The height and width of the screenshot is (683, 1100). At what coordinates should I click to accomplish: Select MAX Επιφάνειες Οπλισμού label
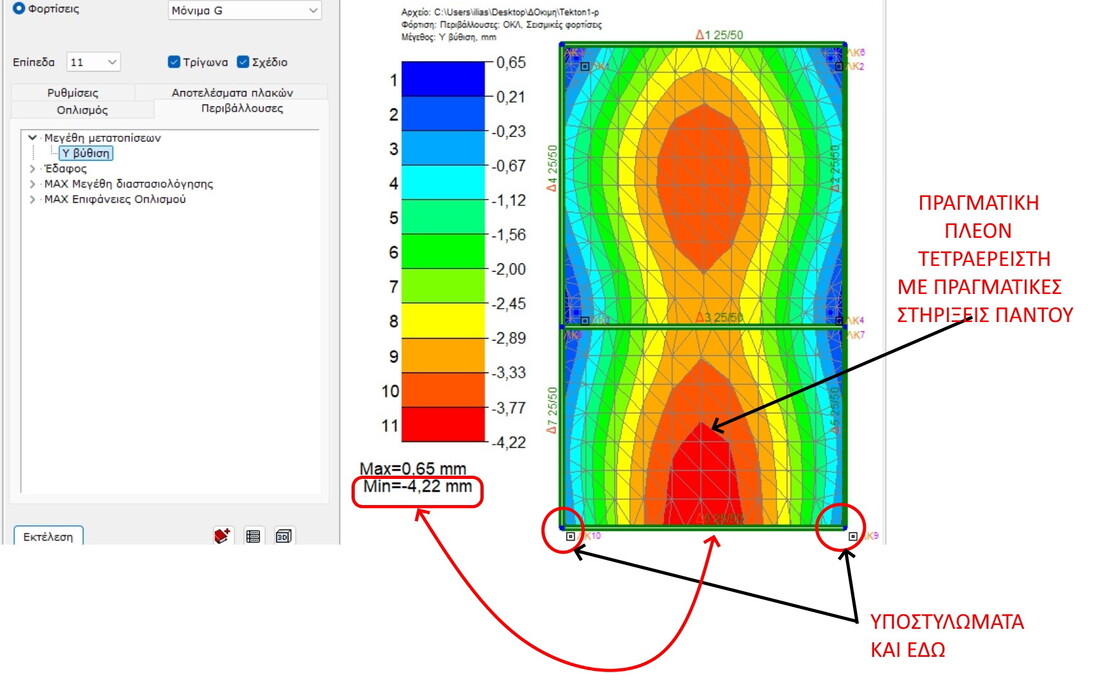115,199
